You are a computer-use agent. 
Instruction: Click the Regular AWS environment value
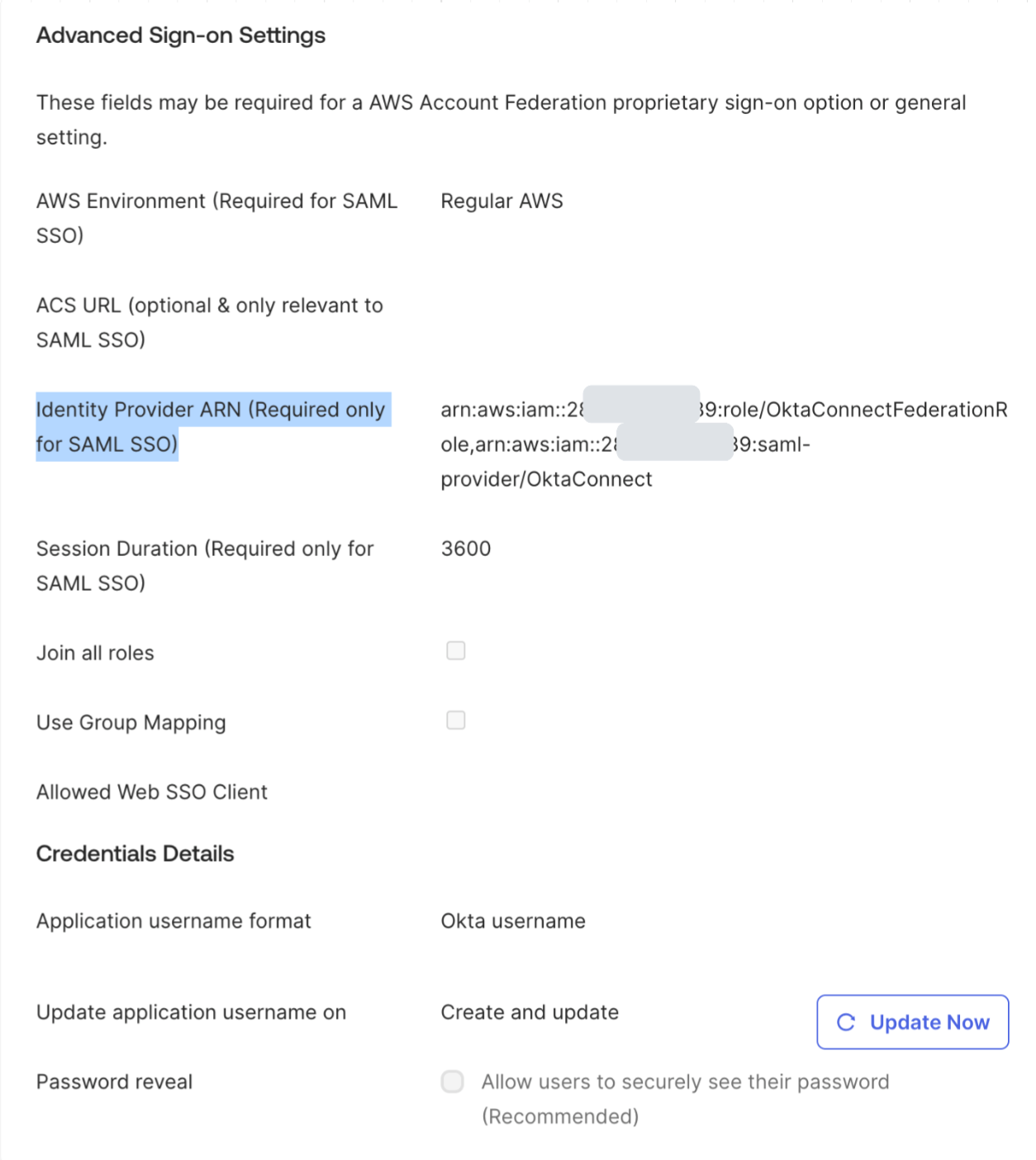501,201
